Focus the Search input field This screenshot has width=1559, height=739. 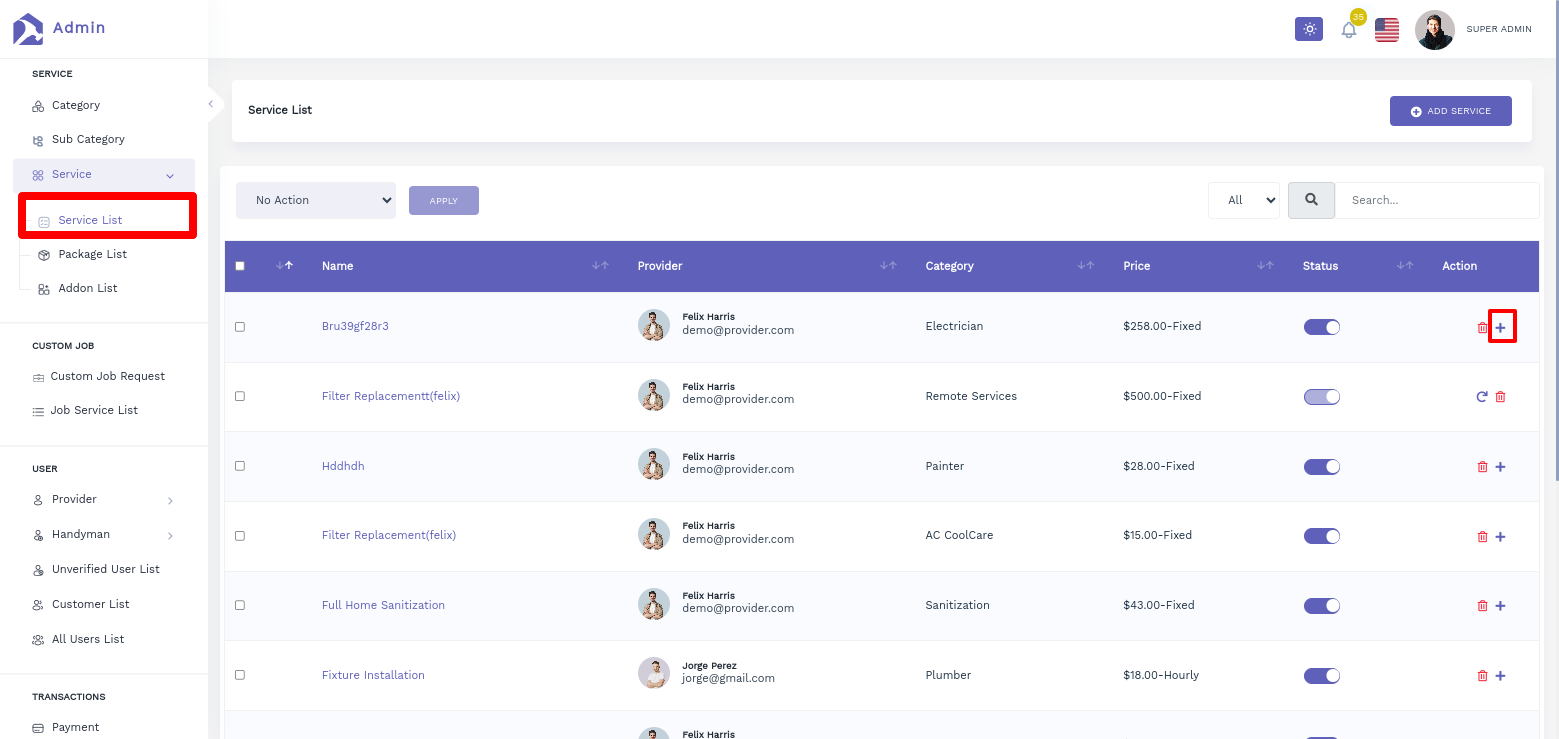1437,200
